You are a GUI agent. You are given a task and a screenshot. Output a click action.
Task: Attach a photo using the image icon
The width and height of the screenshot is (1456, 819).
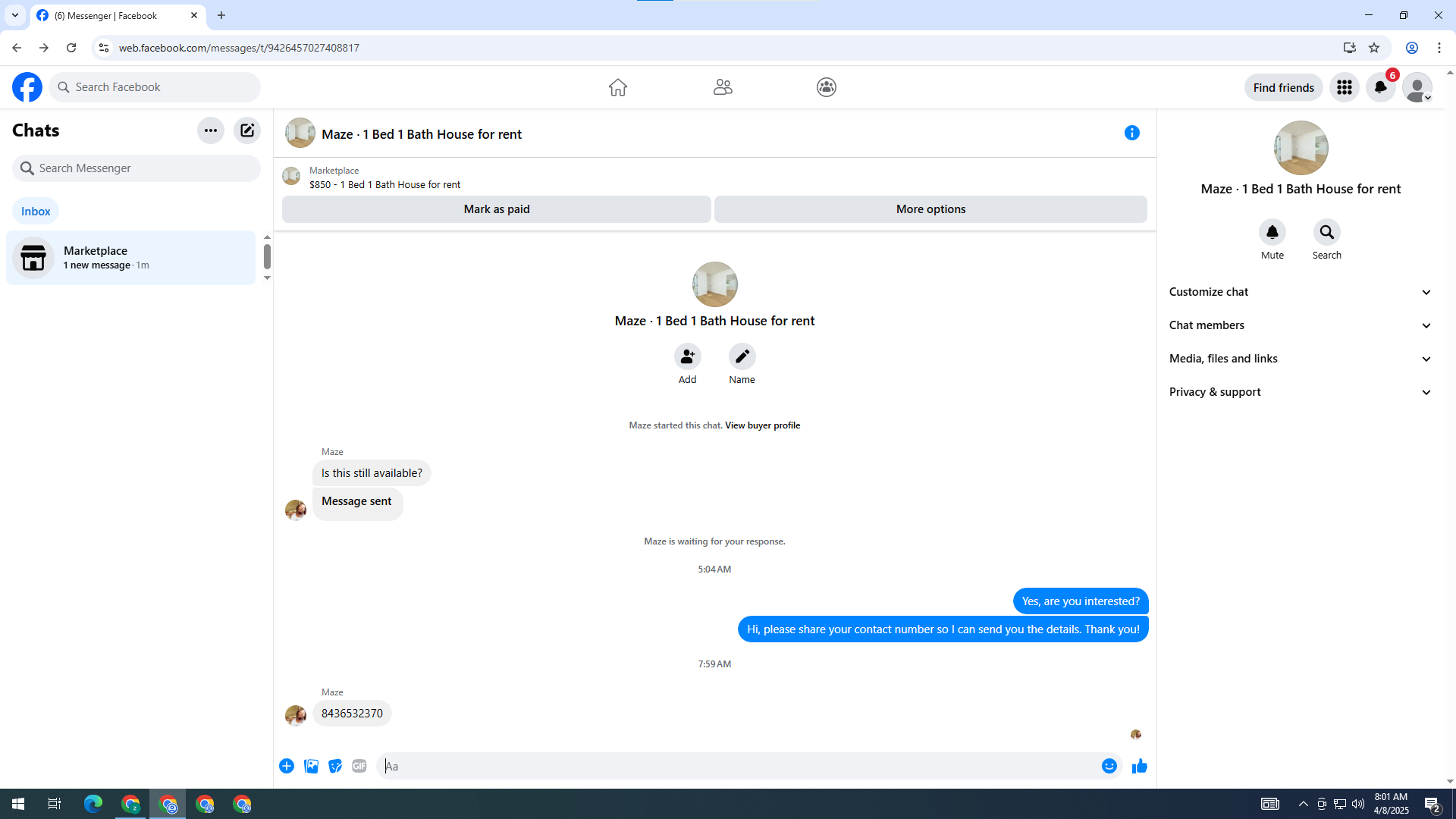click(311, 767)
